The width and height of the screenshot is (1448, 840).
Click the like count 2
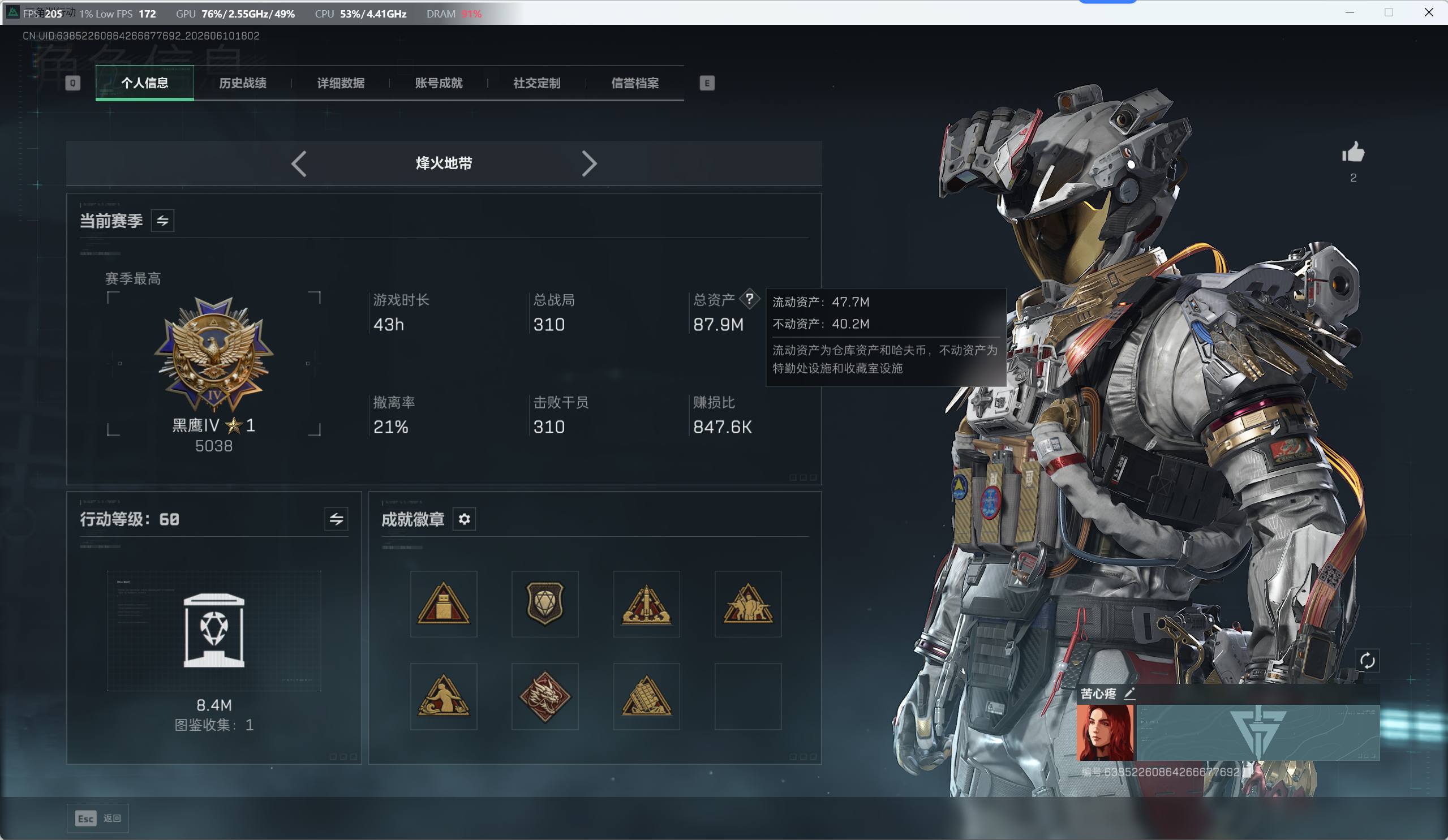(x=1353, y=178)
